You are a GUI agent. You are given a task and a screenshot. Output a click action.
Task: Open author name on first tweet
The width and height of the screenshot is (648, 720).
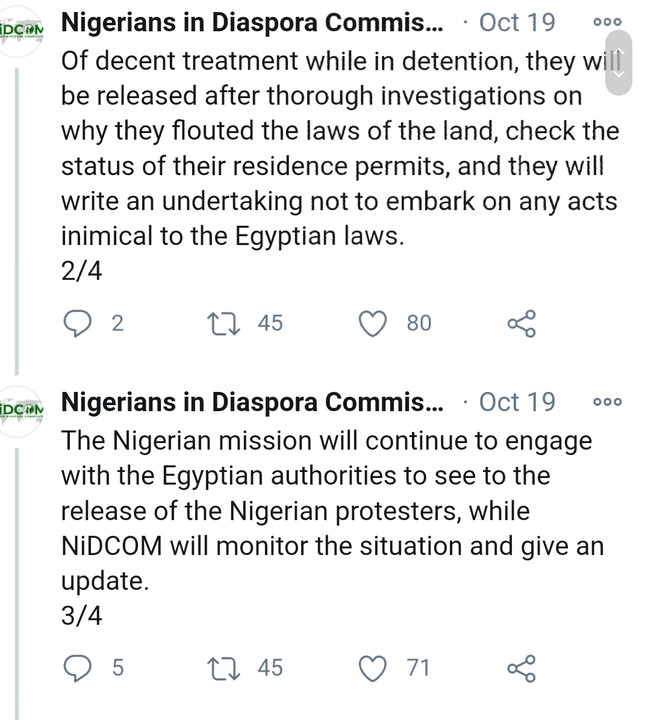click(250, 22)
